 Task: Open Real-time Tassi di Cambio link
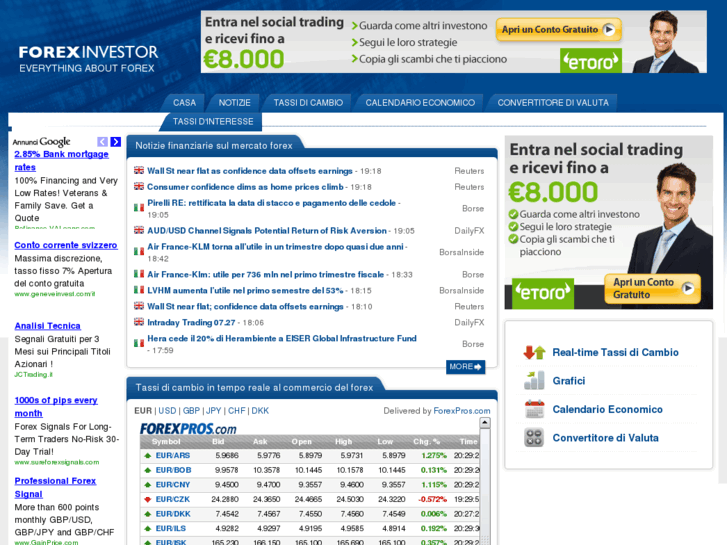click(615, 353)
